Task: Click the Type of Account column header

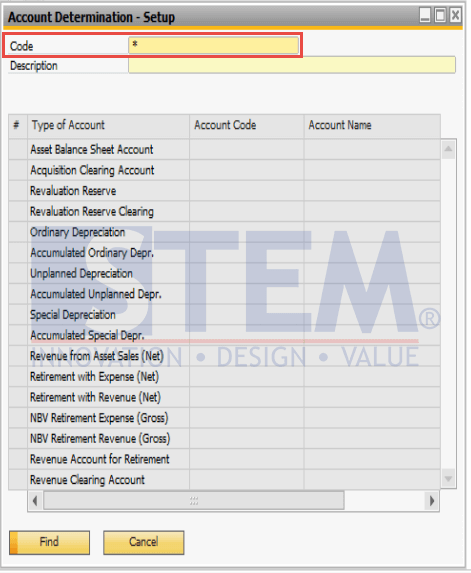Action: (109, 126)
